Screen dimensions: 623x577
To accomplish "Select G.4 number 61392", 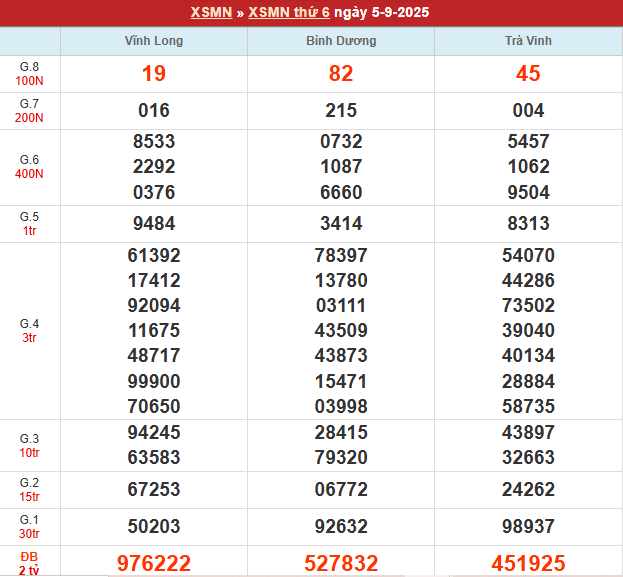I will (x=154, y=256).
